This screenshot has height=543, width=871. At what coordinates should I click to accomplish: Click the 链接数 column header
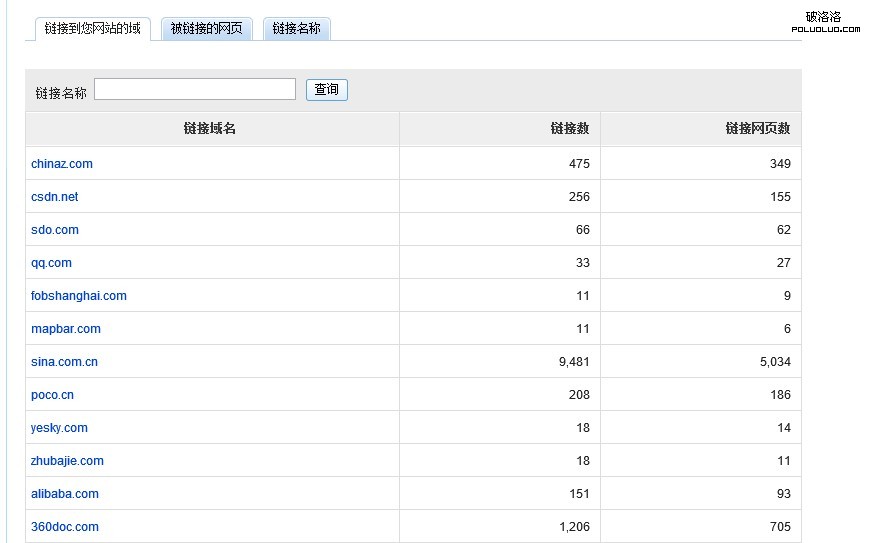569,129
